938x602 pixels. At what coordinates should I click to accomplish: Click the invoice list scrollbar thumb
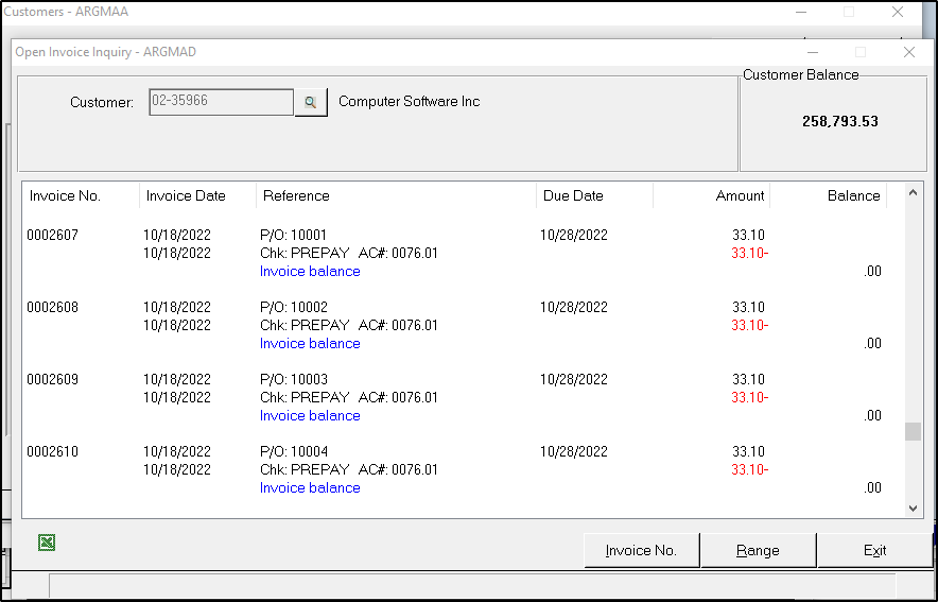tap(913, 431)
